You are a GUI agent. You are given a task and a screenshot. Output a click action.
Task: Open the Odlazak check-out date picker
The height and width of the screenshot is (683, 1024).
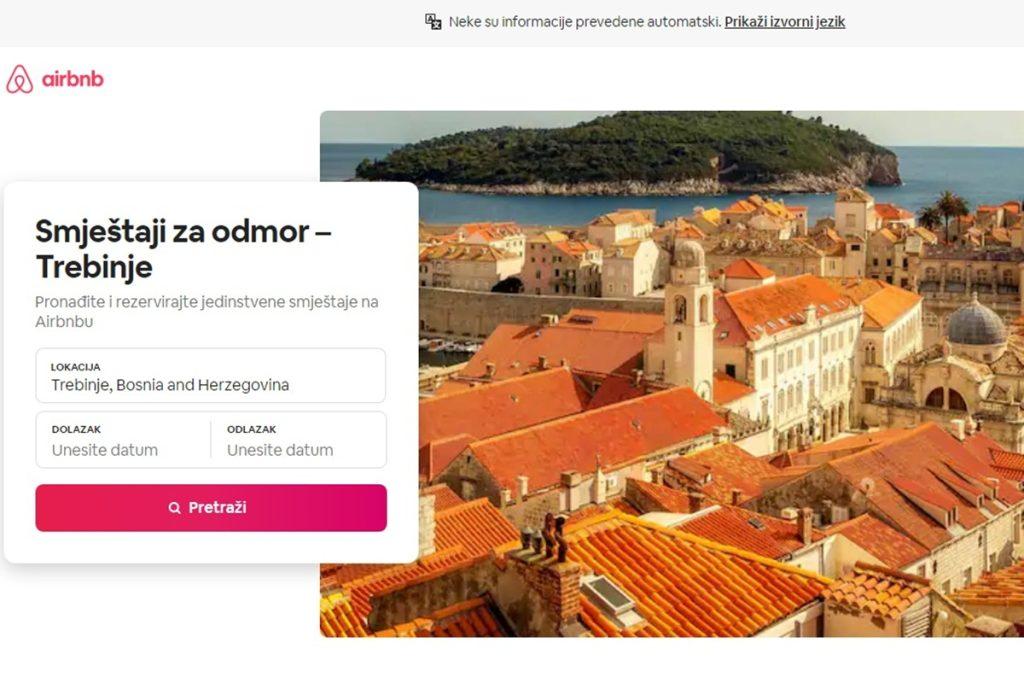pyautogui.click(x=298, y=439)
